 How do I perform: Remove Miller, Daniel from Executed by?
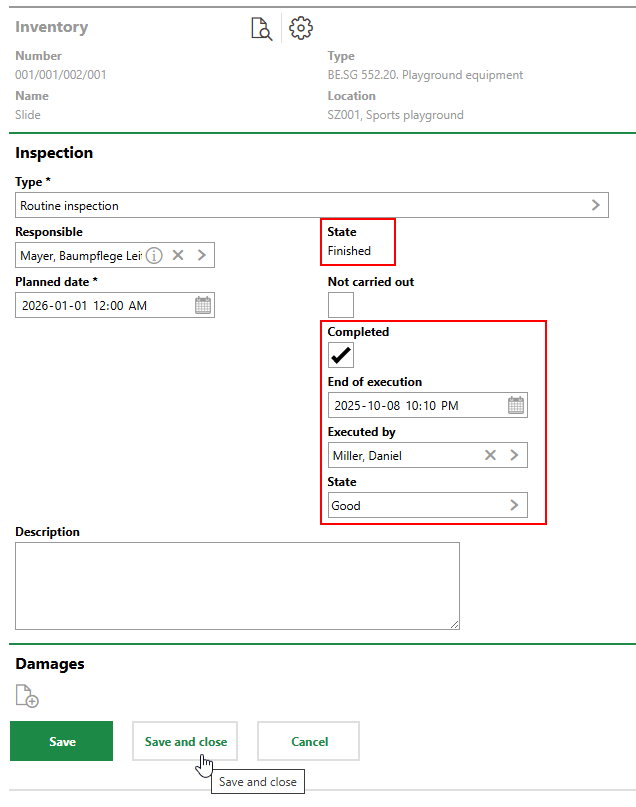point(490,455)
